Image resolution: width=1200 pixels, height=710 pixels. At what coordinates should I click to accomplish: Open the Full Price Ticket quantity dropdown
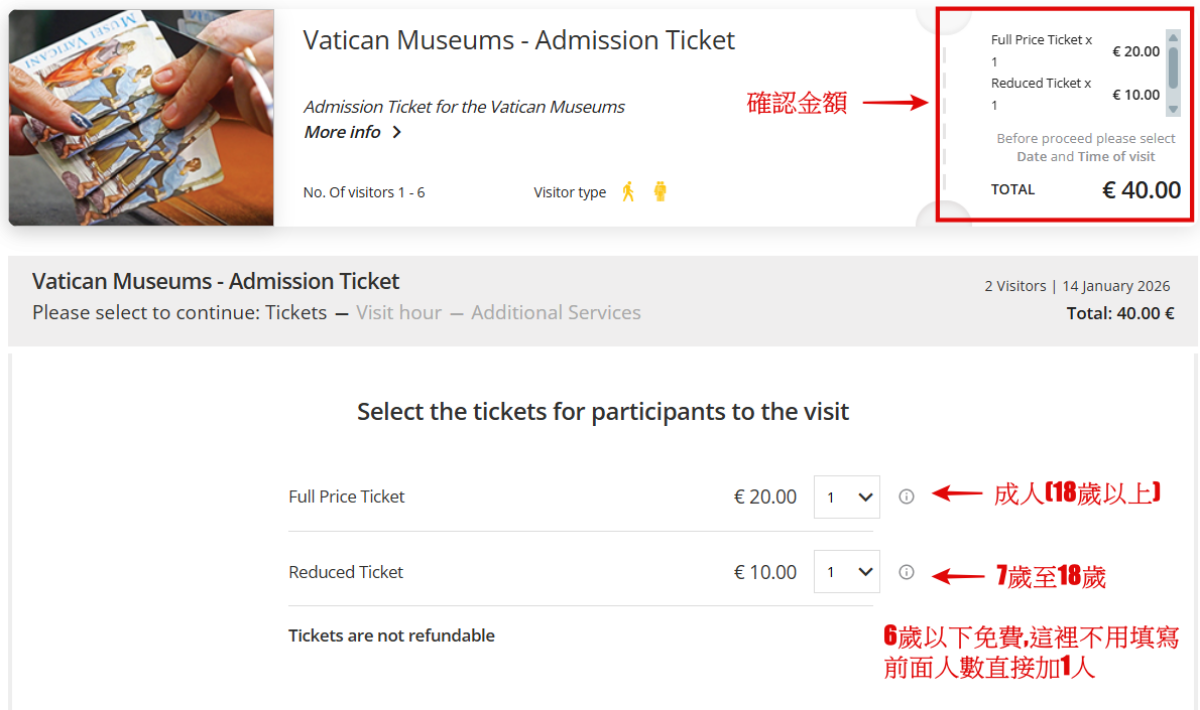coord(847,497)
